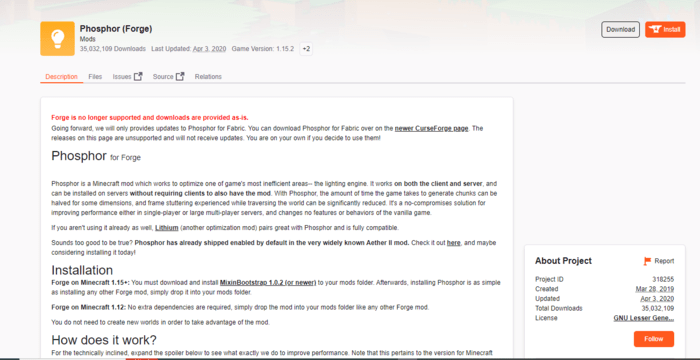The width and height of the screenshot is (700, 360).
Task: Click Forge on Minecraft 1.15+: bold text
Action: tap(91, 283)
